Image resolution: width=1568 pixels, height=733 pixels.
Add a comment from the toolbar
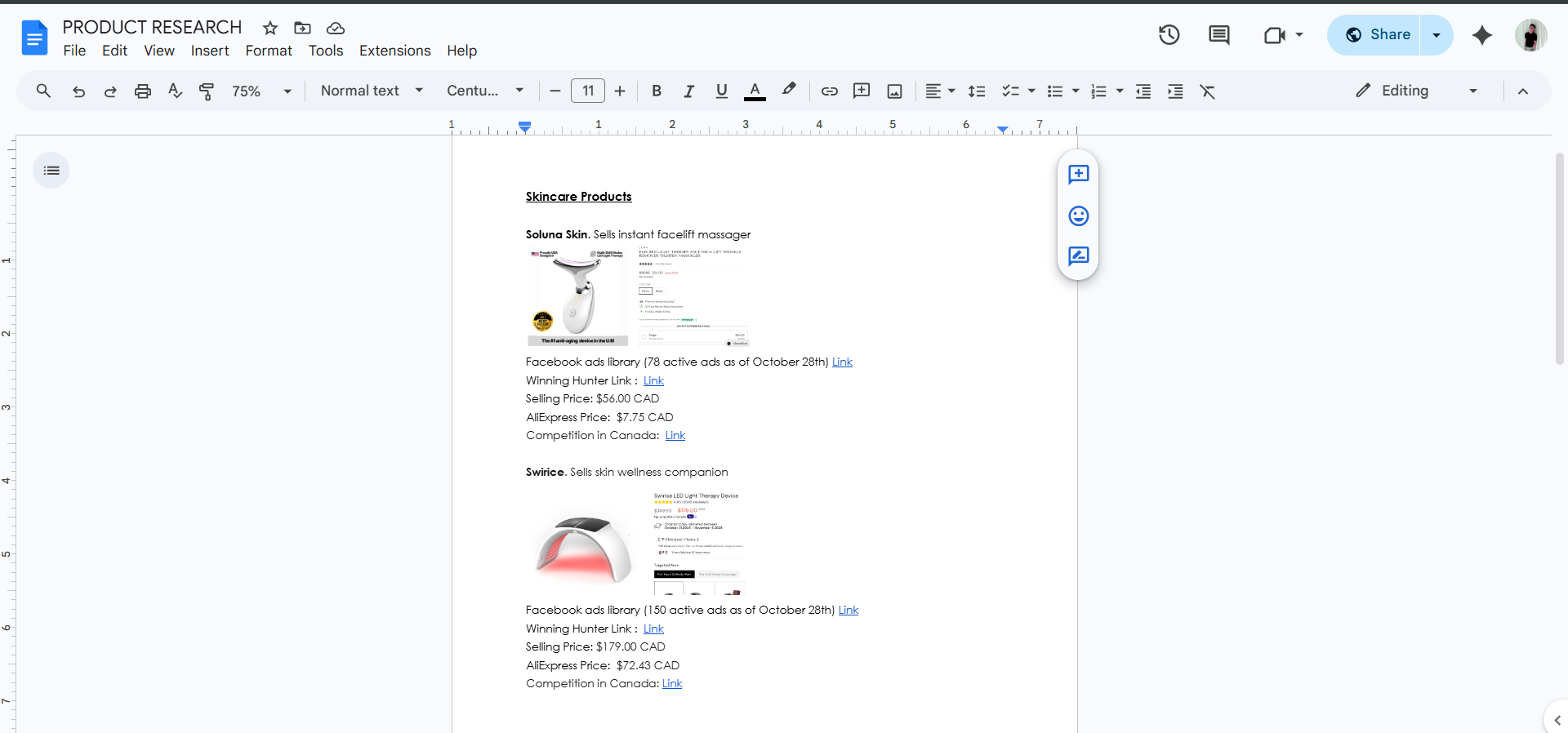(862, 91)
